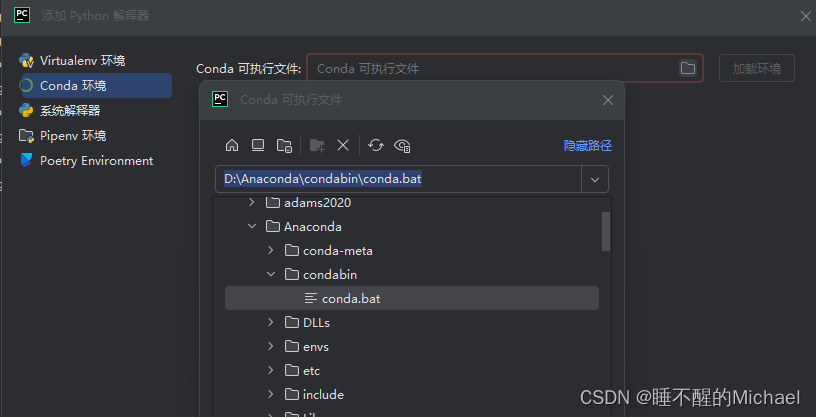Click the PyCharm logo in main title bar
The image size is (816, 417).
pyautogui.click(x=22, y=15)
